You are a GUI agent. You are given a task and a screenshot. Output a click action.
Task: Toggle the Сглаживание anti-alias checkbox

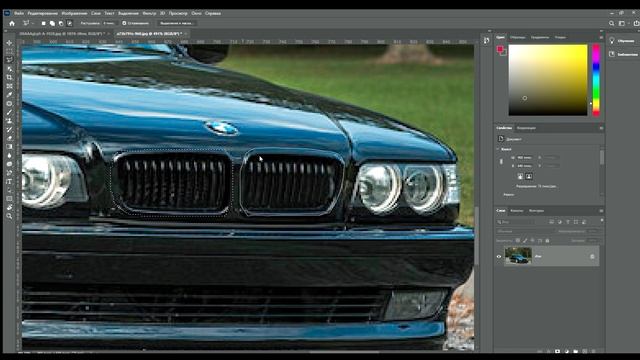(124, 23)
